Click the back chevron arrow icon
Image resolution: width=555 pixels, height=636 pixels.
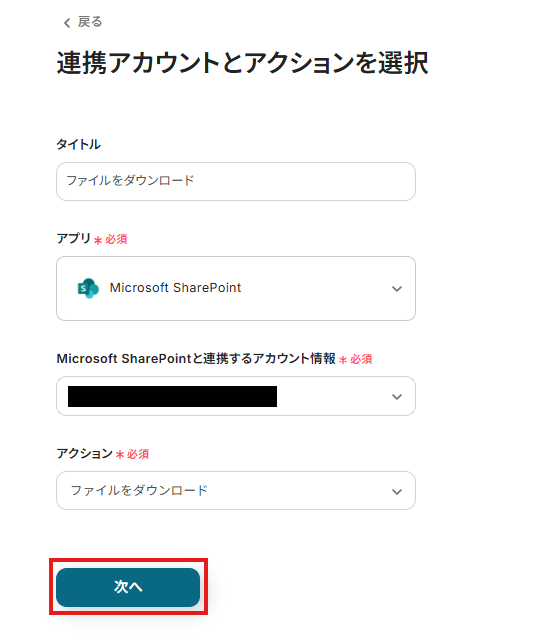tap(67, 23)
